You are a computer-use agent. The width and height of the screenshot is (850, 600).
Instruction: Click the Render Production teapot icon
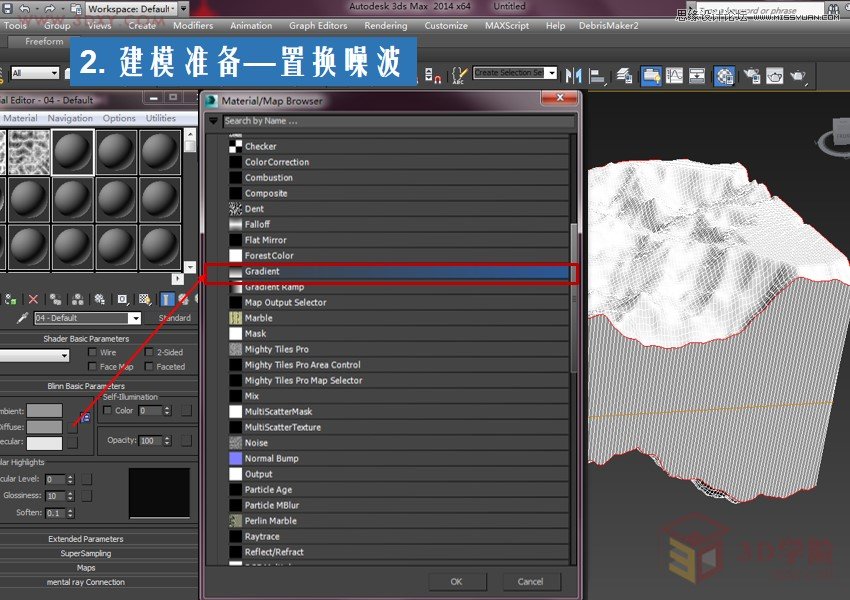tap(798, 75)
